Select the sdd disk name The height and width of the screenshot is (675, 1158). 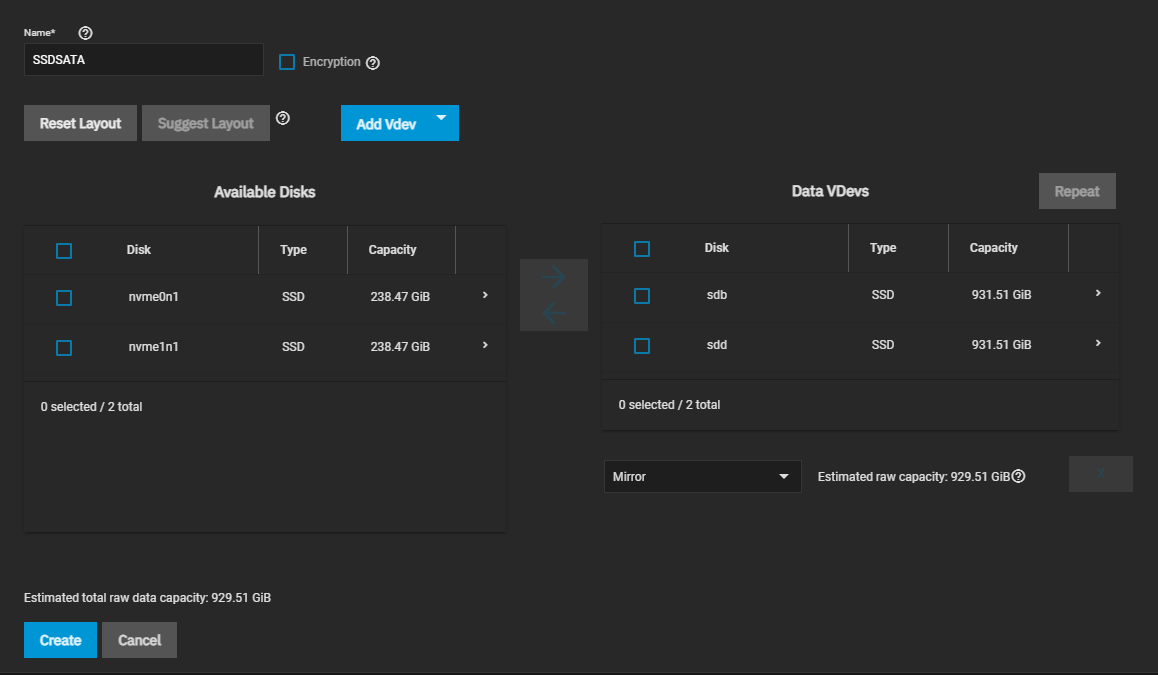(716, 345)
